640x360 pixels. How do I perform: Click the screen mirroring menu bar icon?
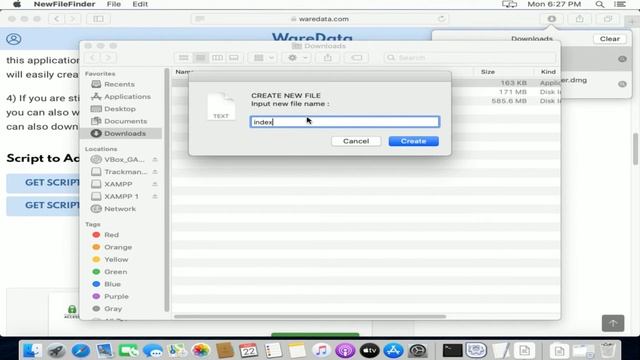(x=509, y=4)
